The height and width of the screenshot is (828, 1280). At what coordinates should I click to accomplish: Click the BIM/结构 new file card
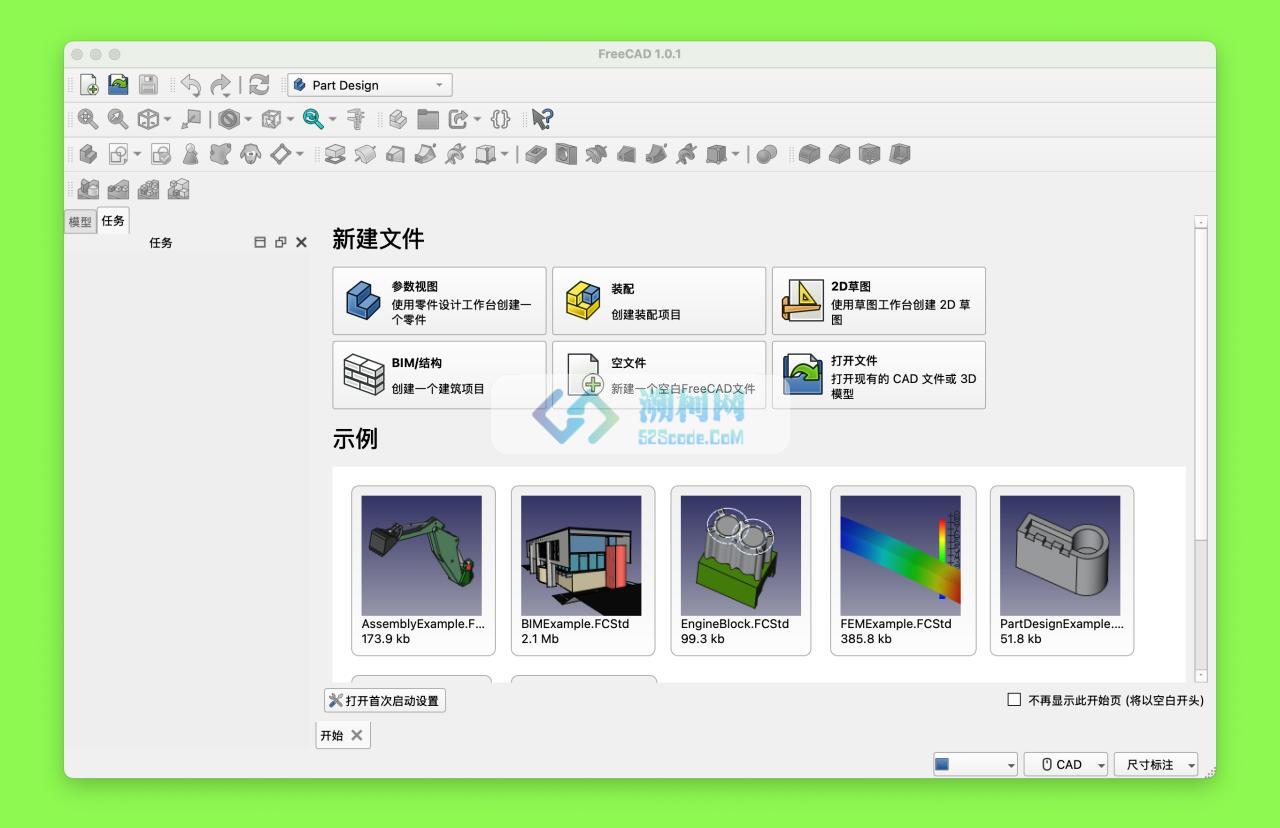click(x=439, y=375)
